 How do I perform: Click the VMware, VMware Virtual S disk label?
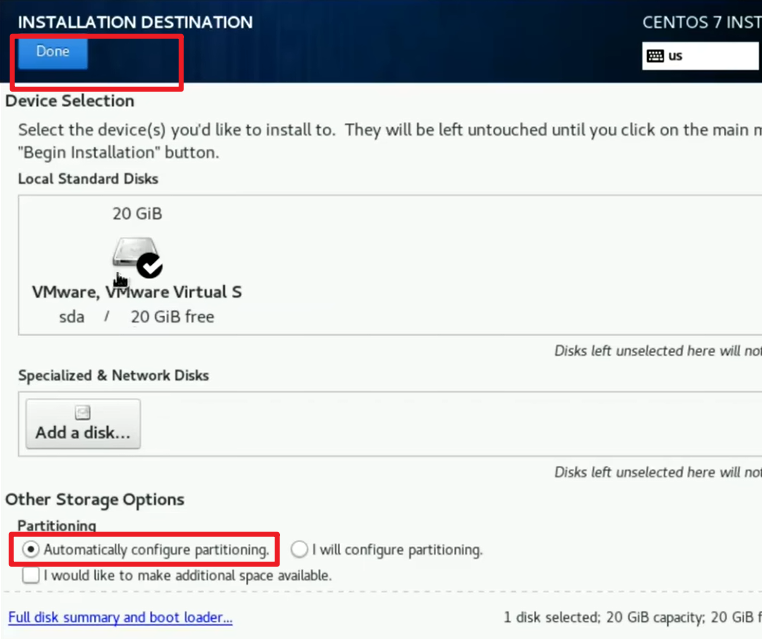[137, 292]
